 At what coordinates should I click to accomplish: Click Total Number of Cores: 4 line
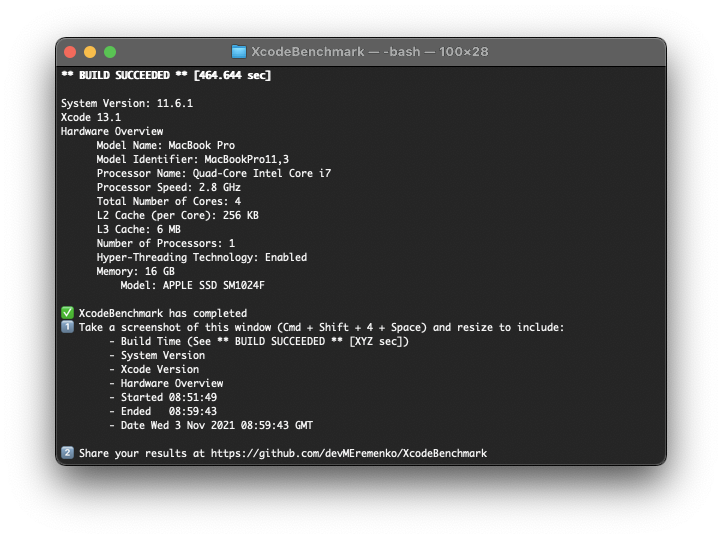[169, 201]
